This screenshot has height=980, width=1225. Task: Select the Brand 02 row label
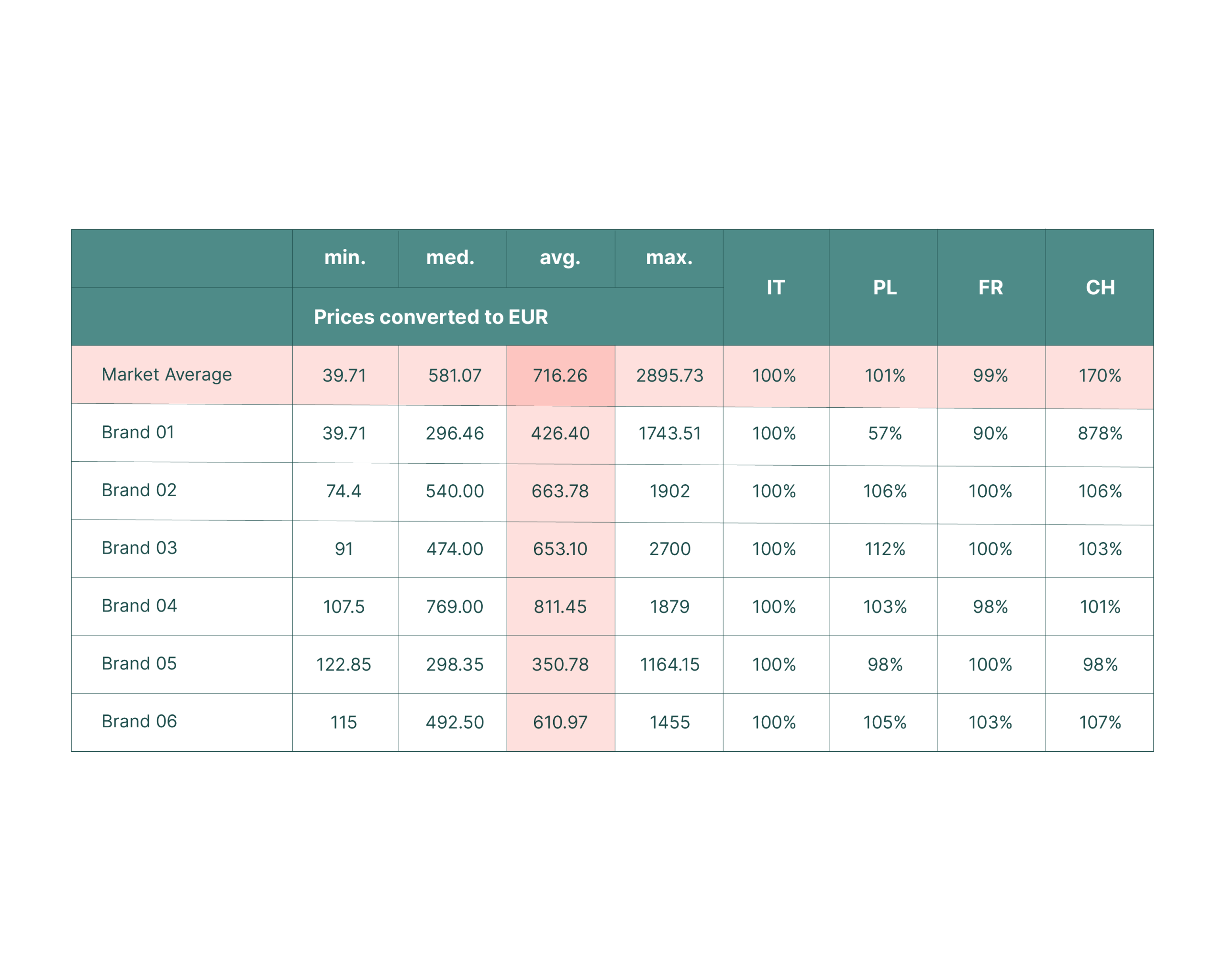click(139, 490)
